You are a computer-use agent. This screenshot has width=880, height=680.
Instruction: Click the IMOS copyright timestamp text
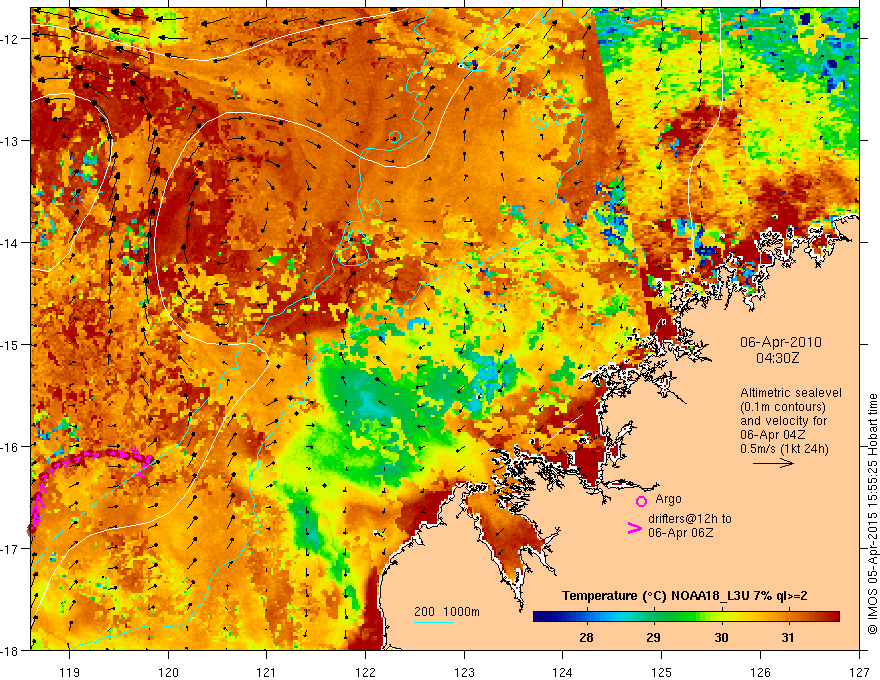click(872, 515)
